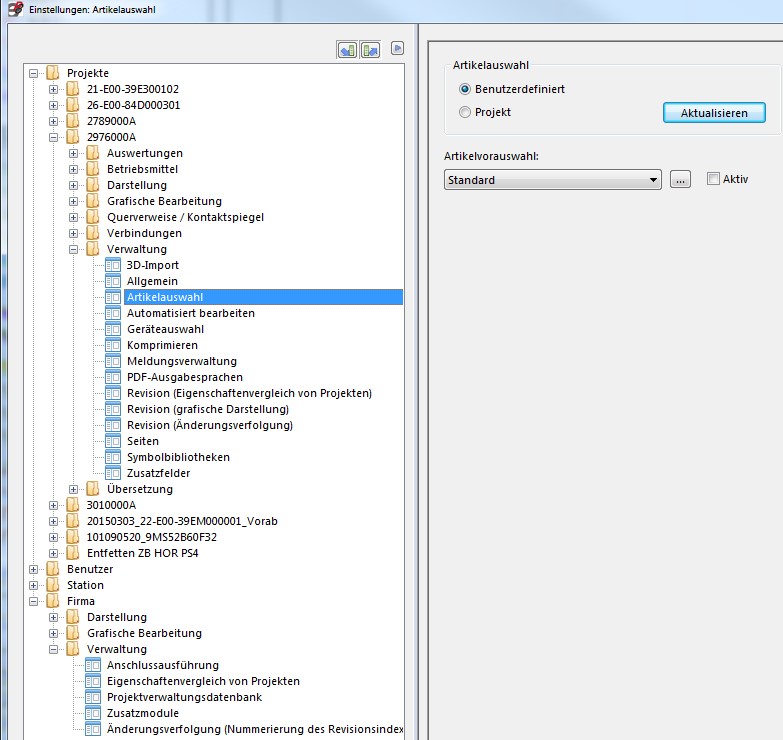Image resolution: width=783 pixels, height=740 pixels.
Task: Collapse the Projekte root node
Action: [33, 73]
